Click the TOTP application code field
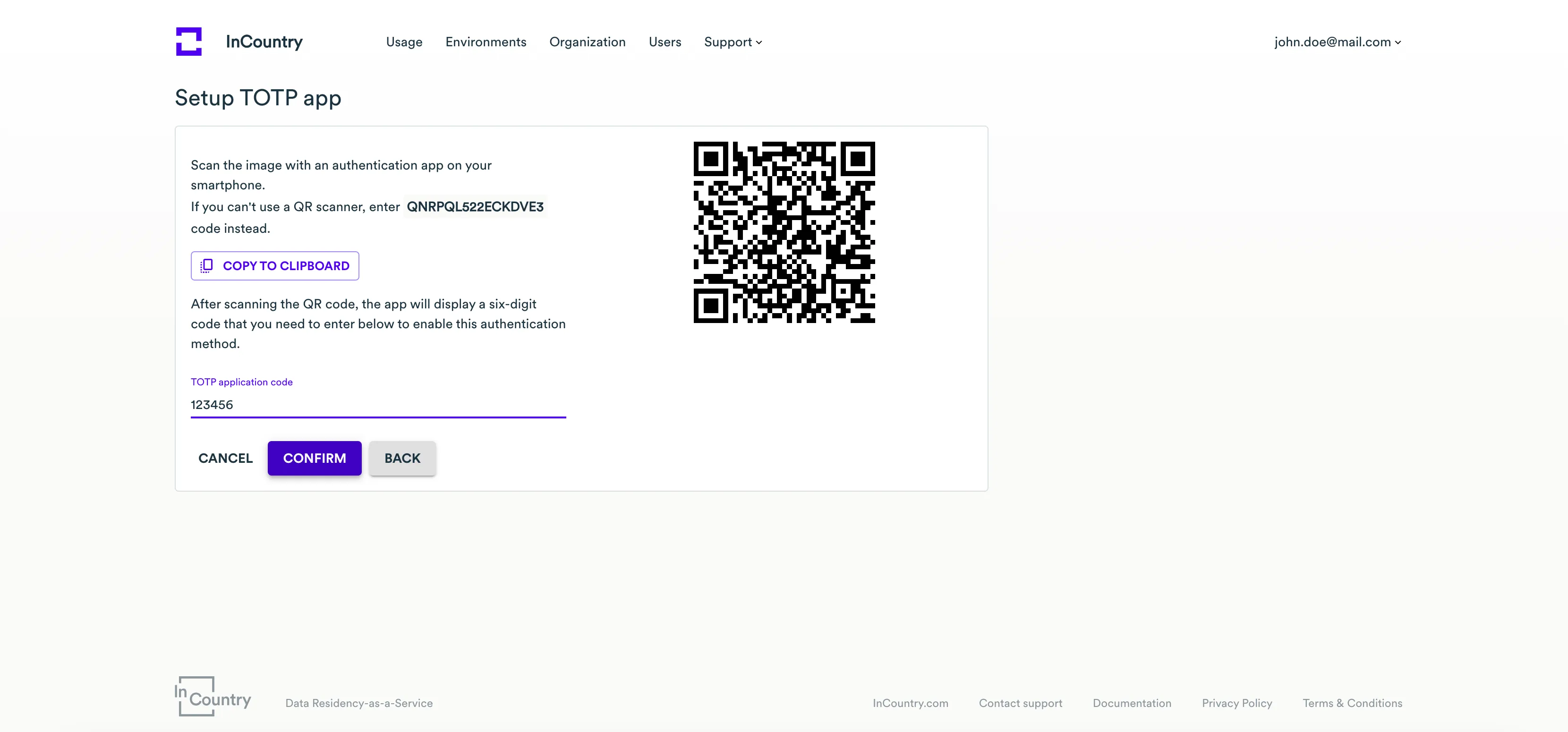The height and width of the screenshot is (732, 1568). click(x=377, y=405)
